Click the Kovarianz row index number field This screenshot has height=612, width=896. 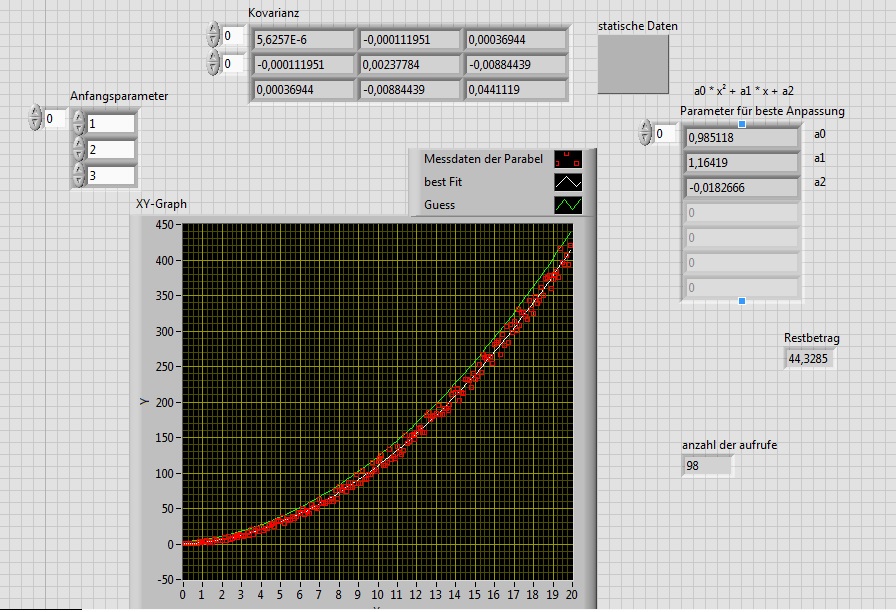(233, 37)
